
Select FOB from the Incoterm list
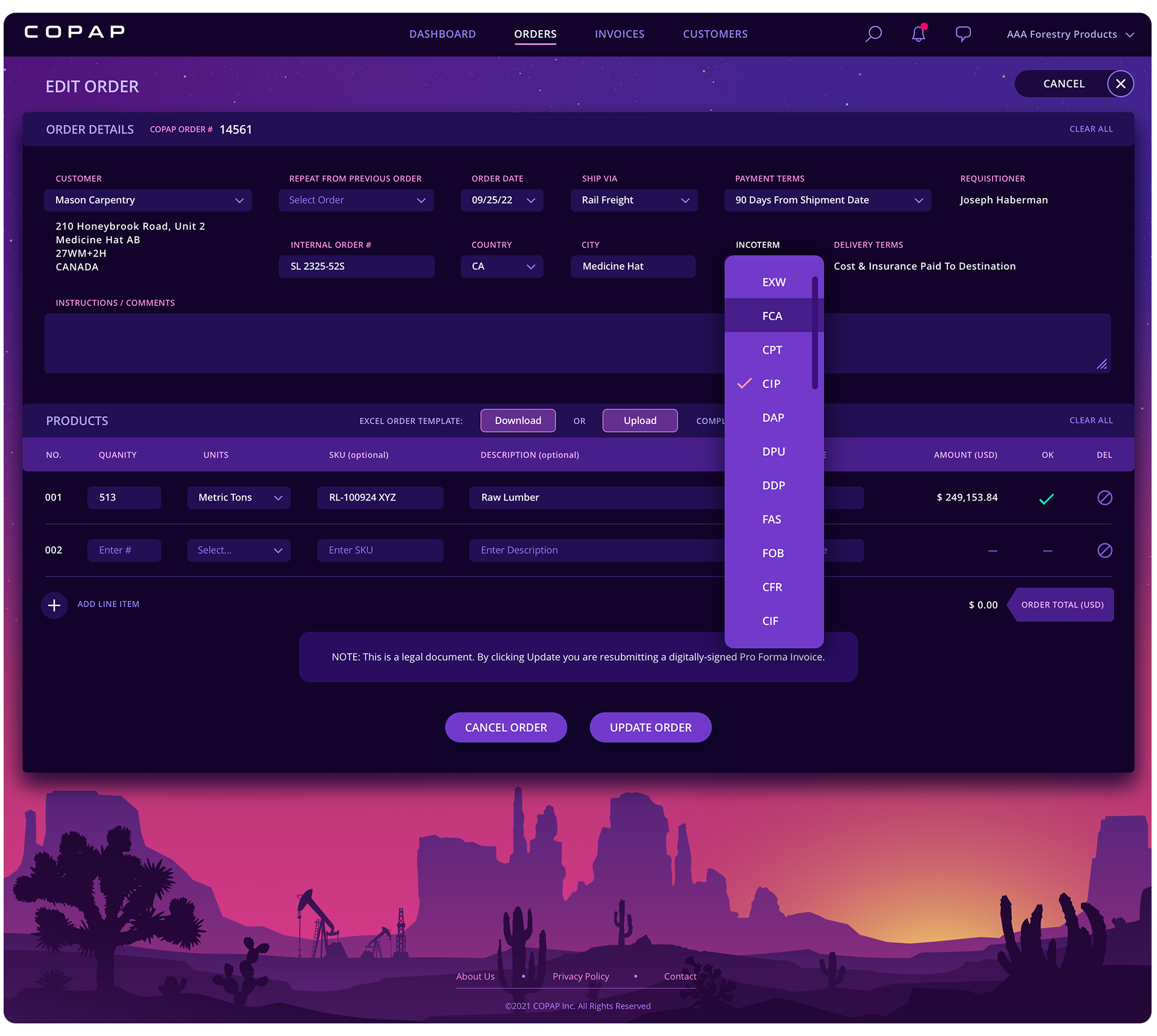click(774, 553)
